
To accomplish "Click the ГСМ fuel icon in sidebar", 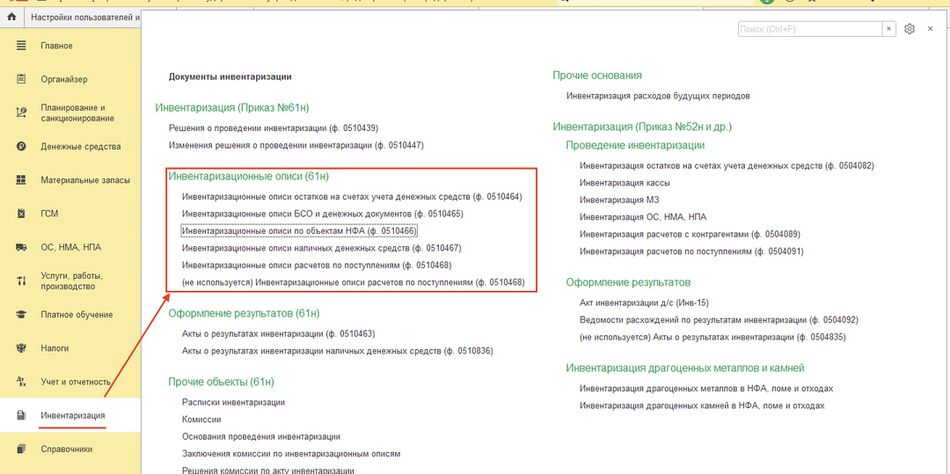I will tap(20, 213).
